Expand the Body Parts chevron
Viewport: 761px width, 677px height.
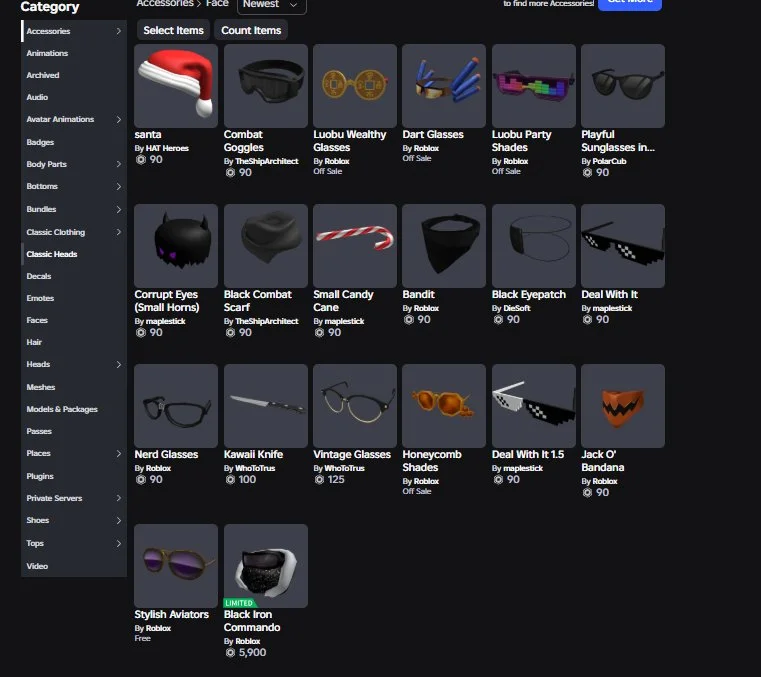click(118, 164)
